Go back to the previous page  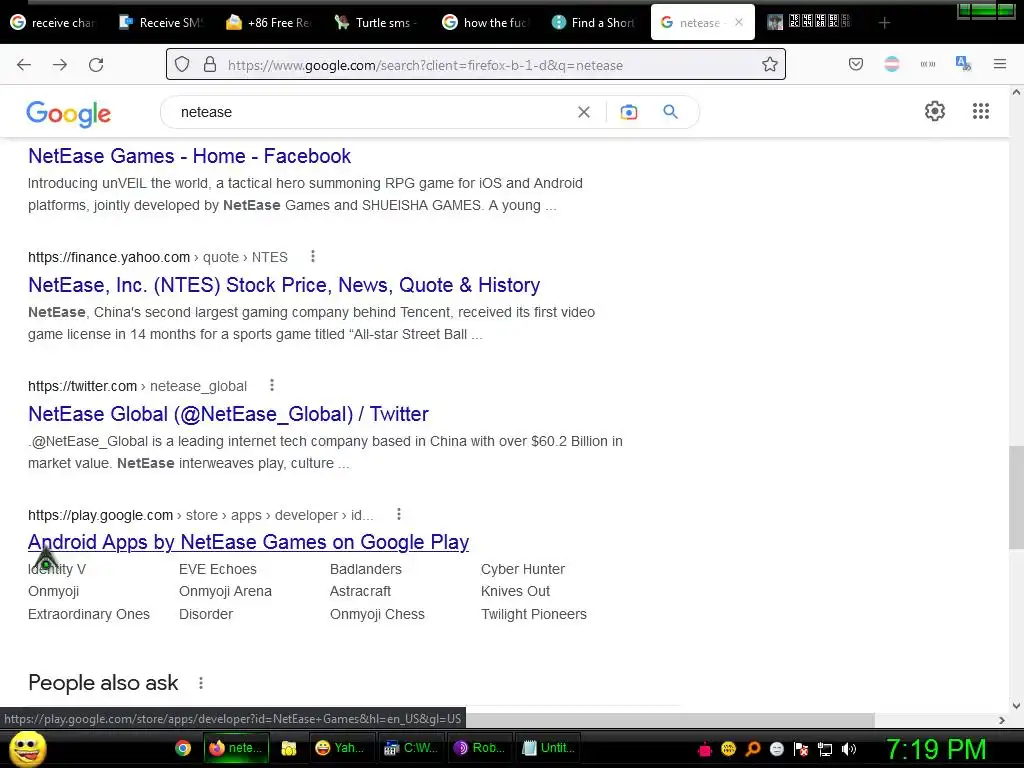[24, 65]
